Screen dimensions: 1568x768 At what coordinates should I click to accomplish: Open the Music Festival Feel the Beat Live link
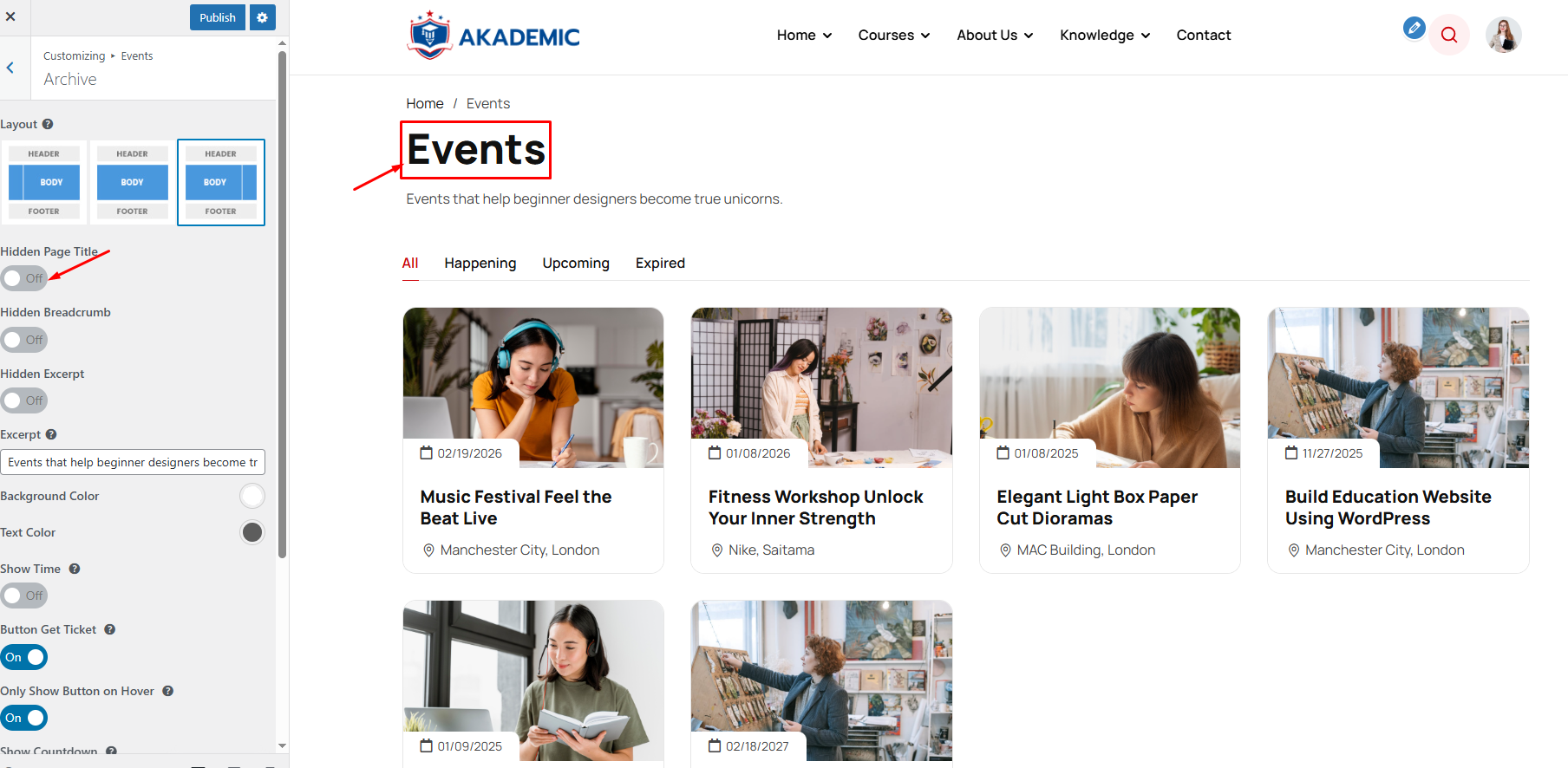pyautogui.click(x=516, y=507)
